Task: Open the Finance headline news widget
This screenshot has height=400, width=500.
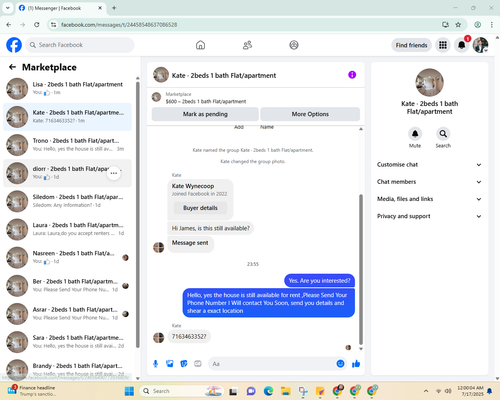Action: coord(32,391)
